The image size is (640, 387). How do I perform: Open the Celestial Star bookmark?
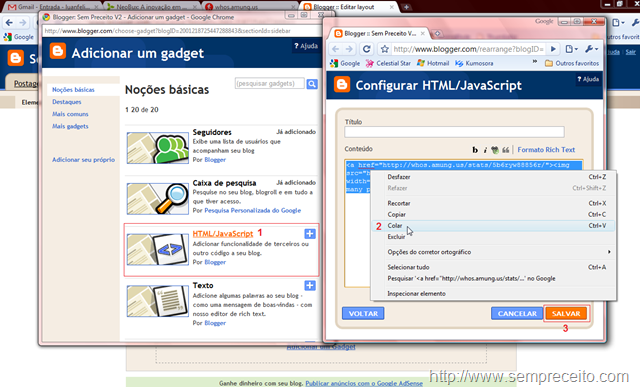(x=388, y=63)
